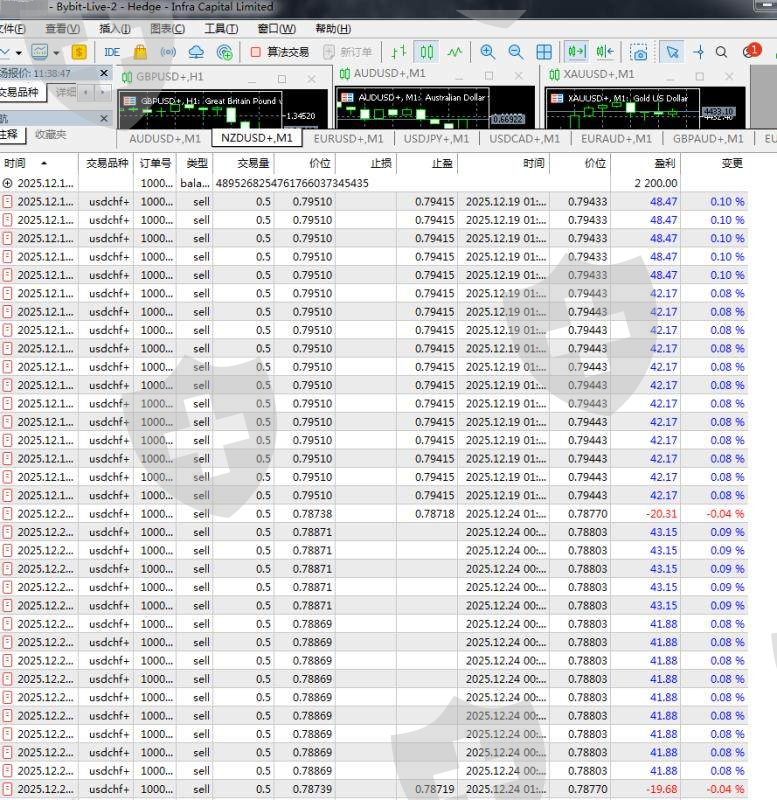Image resolution: width=777 pixels, height=800 pixels.
Task: Open the 插入(I) menu
Action: click(x=114, y=29)
